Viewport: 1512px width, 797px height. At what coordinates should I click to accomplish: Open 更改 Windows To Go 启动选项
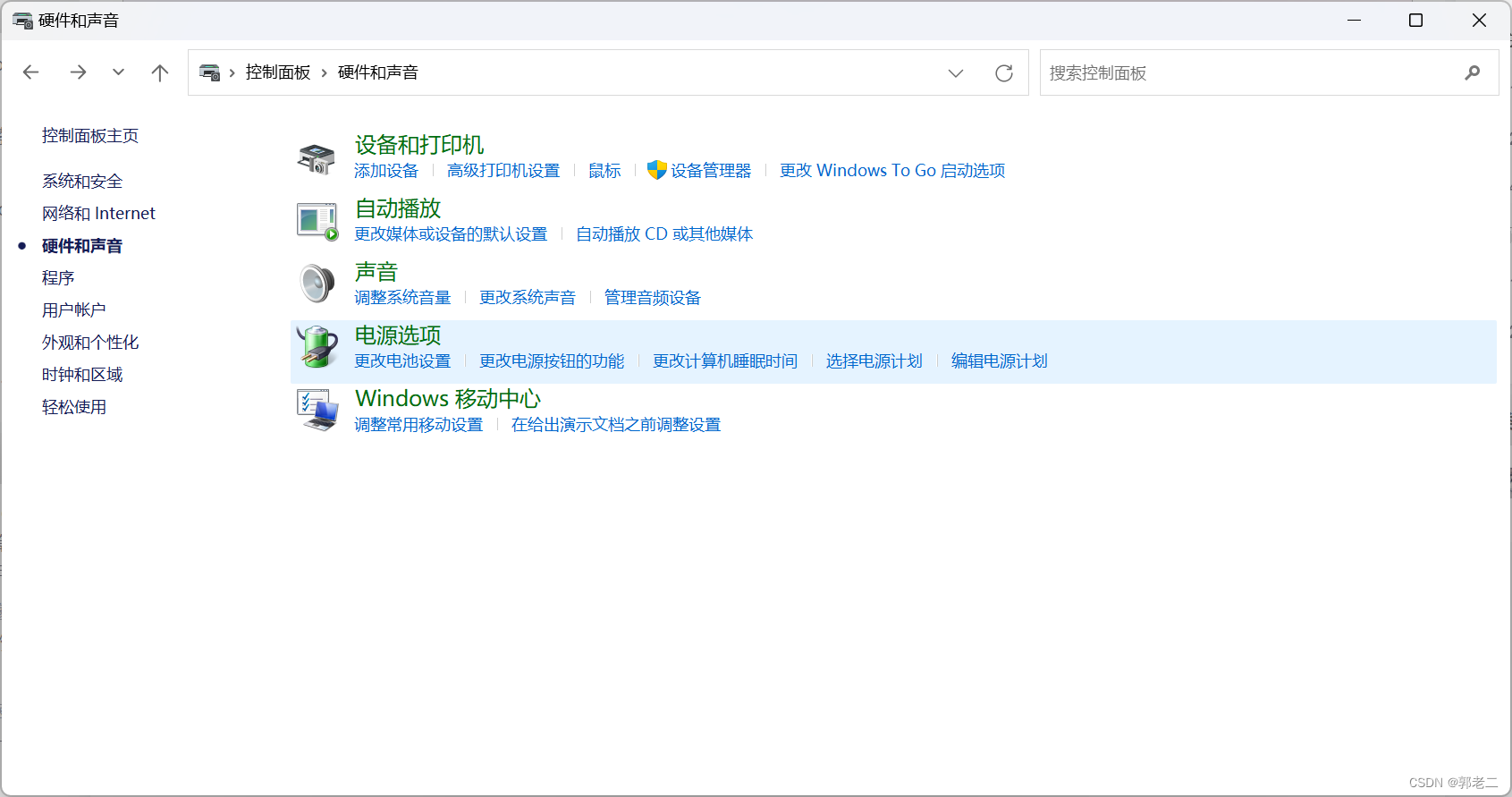(x=892, y=170)
